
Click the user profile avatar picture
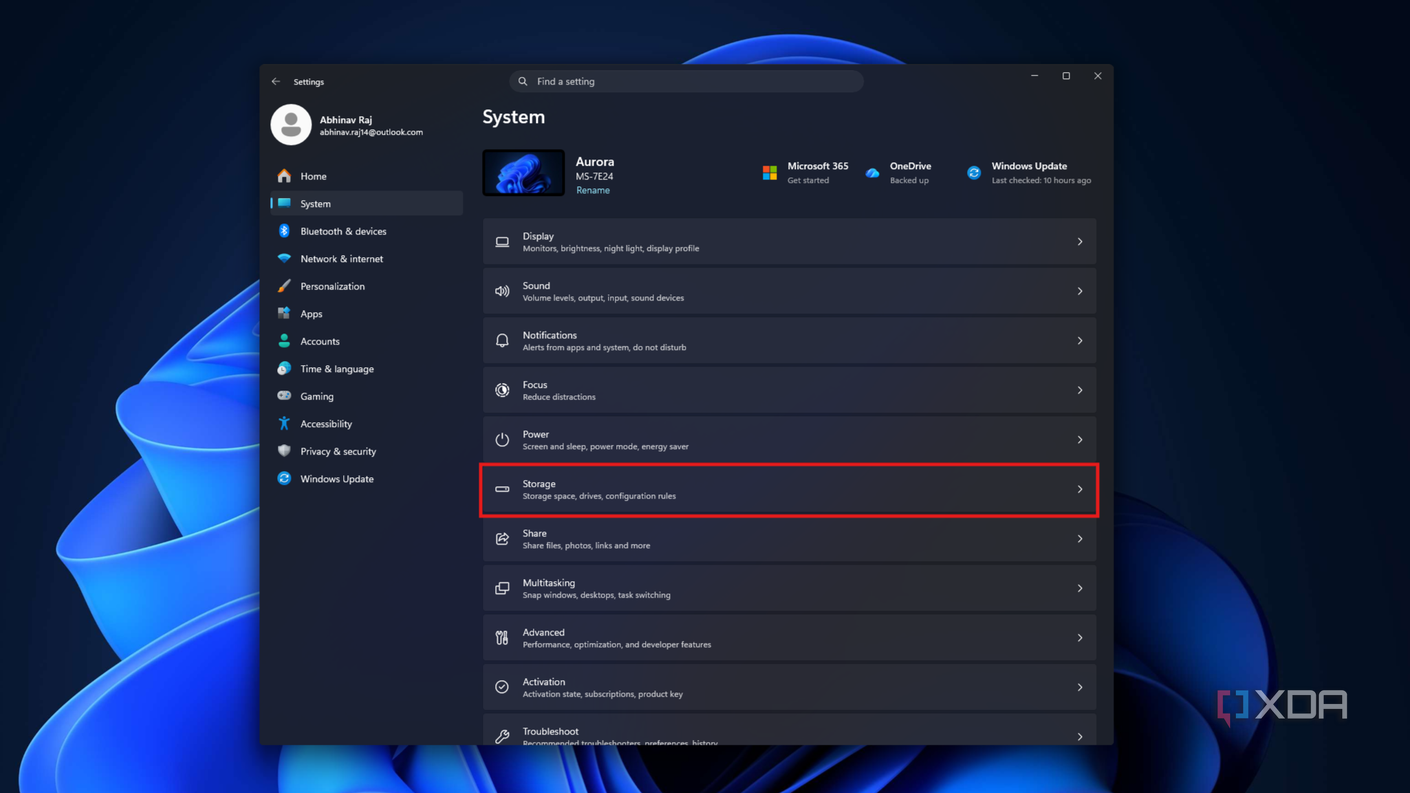click(291, 125)
